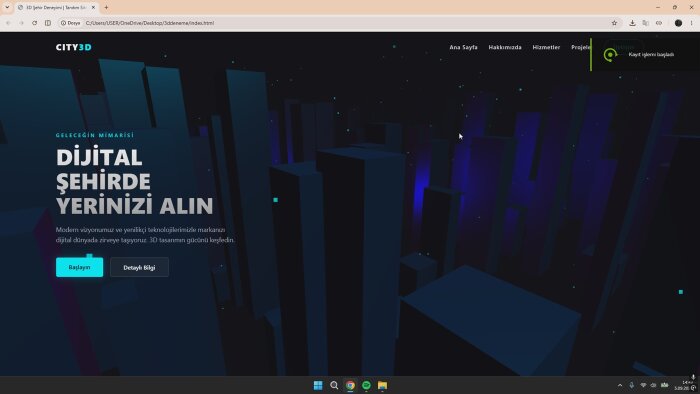The height and width of the screenshot is (394, 700).
Task: Reload the current page
Action: tap(34, 23)
